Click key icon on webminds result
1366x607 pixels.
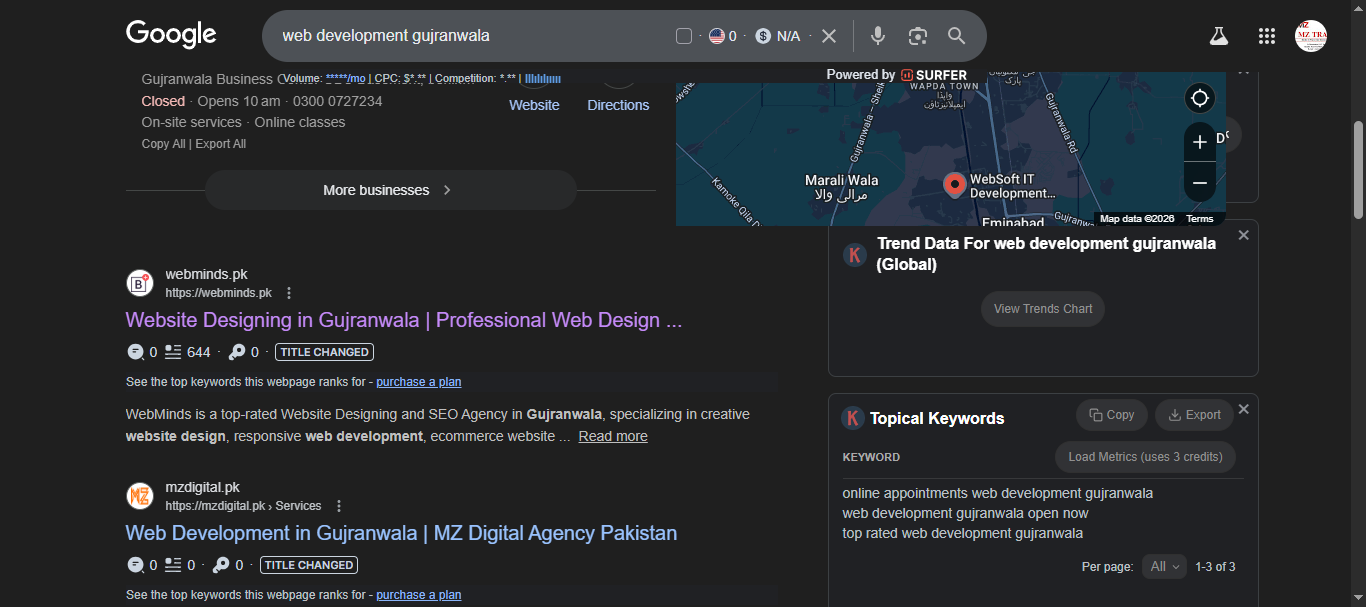[x=237, y=352]
